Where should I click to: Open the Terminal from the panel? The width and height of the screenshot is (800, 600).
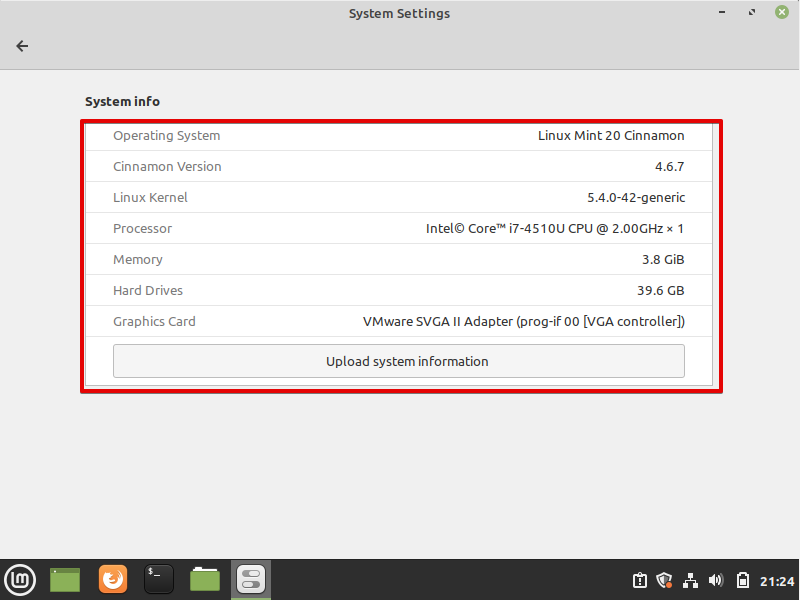[159, 580]
